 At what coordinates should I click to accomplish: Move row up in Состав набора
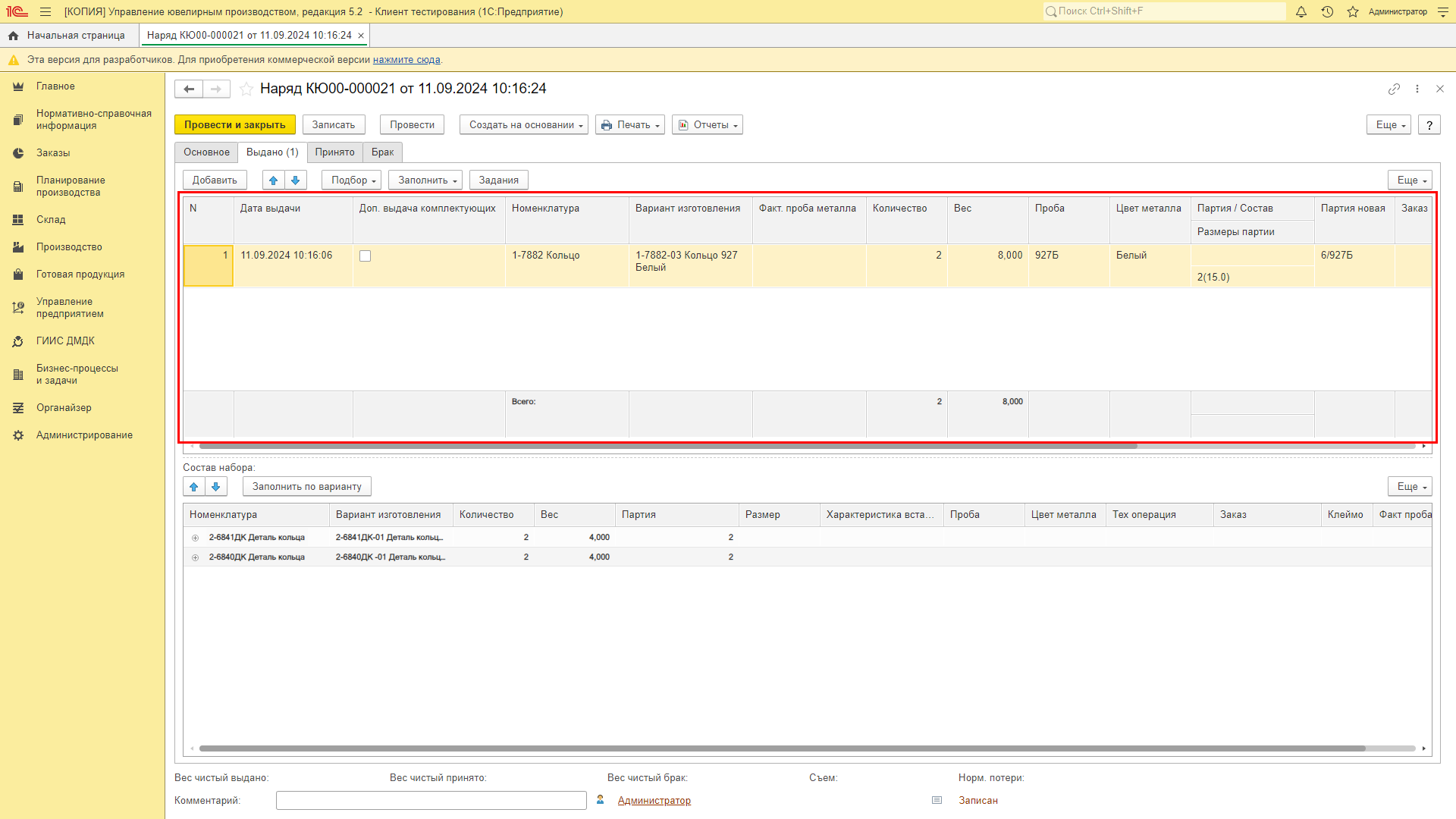(x=194, y=487)
